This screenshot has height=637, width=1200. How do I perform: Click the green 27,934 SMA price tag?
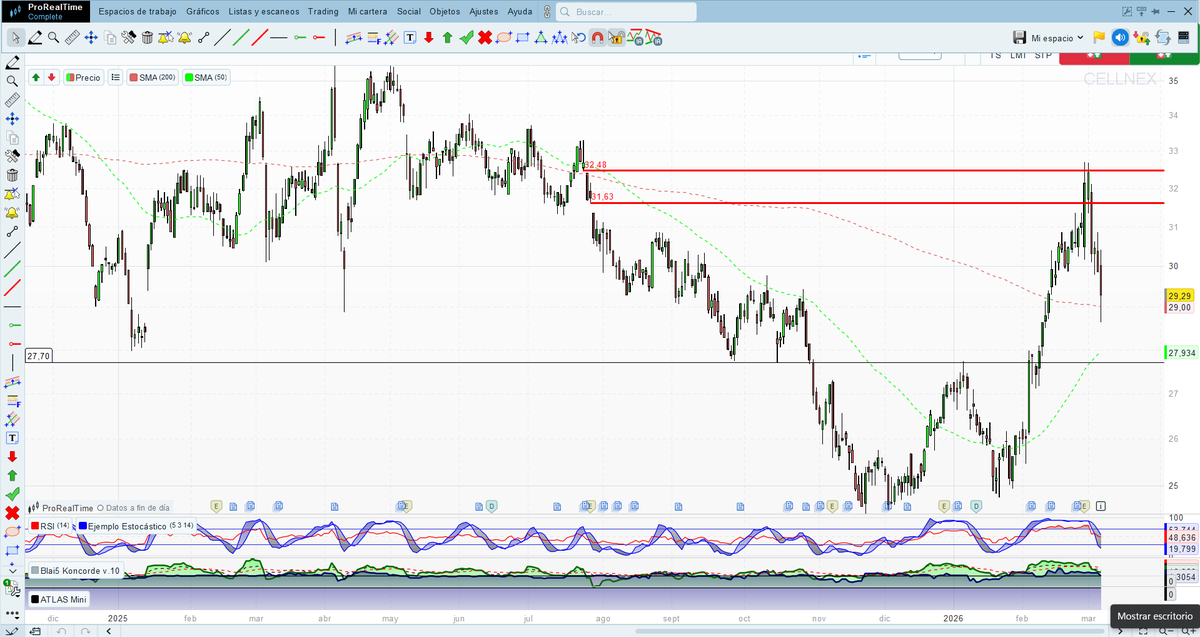point(1181,352)
